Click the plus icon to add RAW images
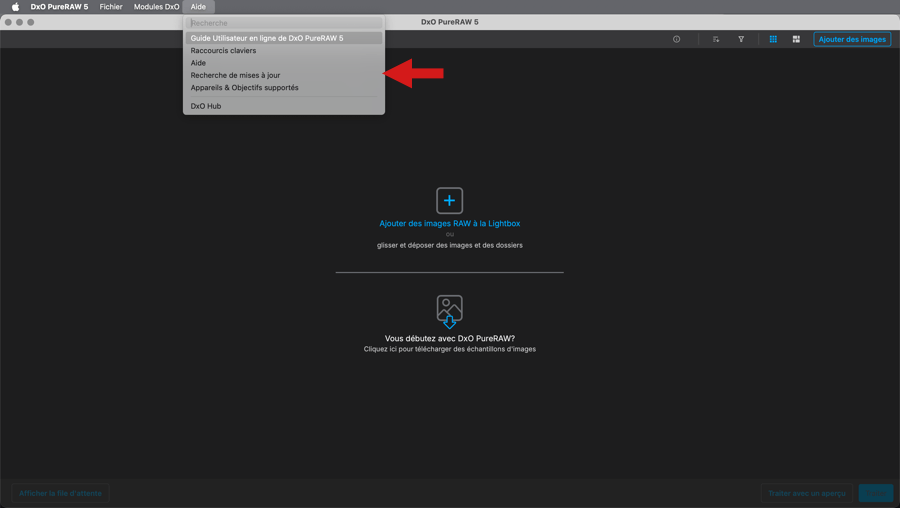 click(449, 200)
